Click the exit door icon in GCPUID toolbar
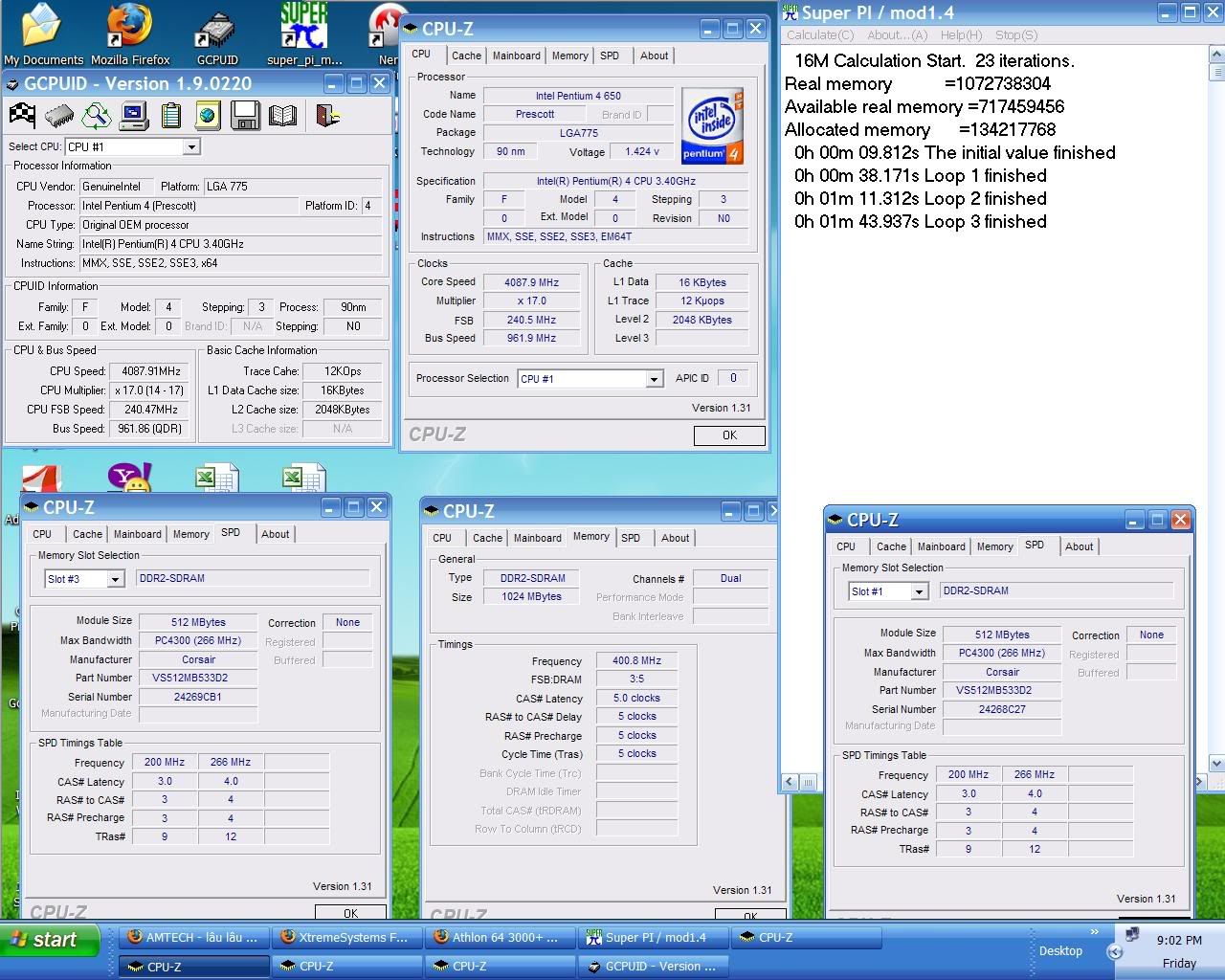Viewport: 1225px width, 980px height. [327, 116]
